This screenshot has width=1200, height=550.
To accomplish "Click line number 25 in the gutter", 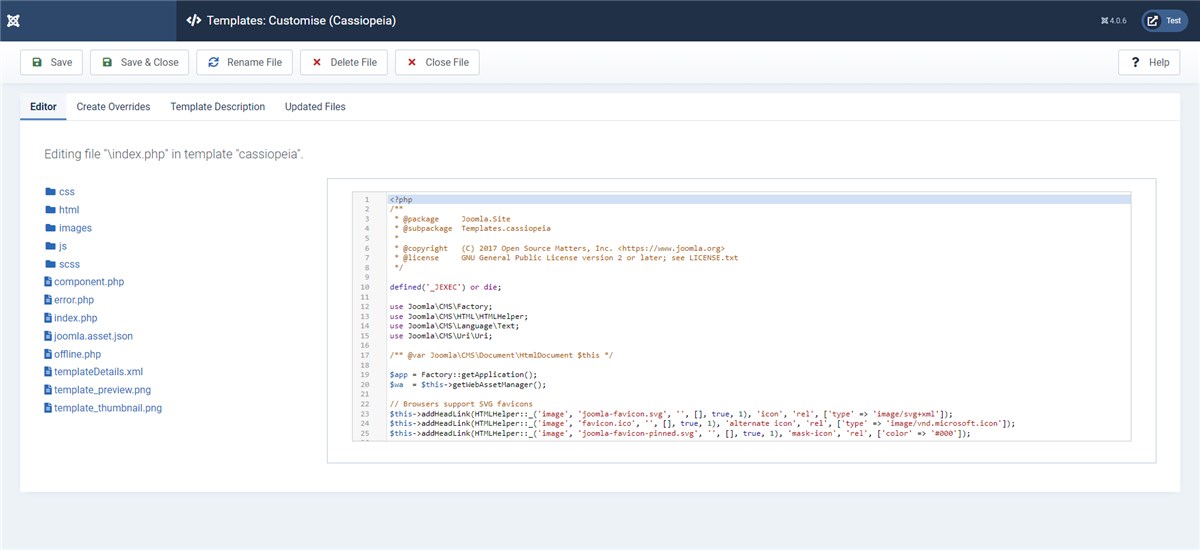I will click(366, 434).
